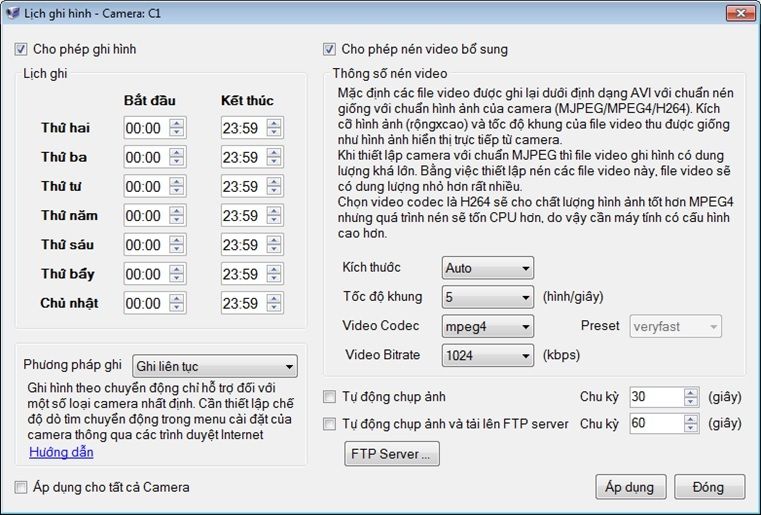Increase Thứ bảy start time with up arrow
761x515 pixels.
coord(177,269)
